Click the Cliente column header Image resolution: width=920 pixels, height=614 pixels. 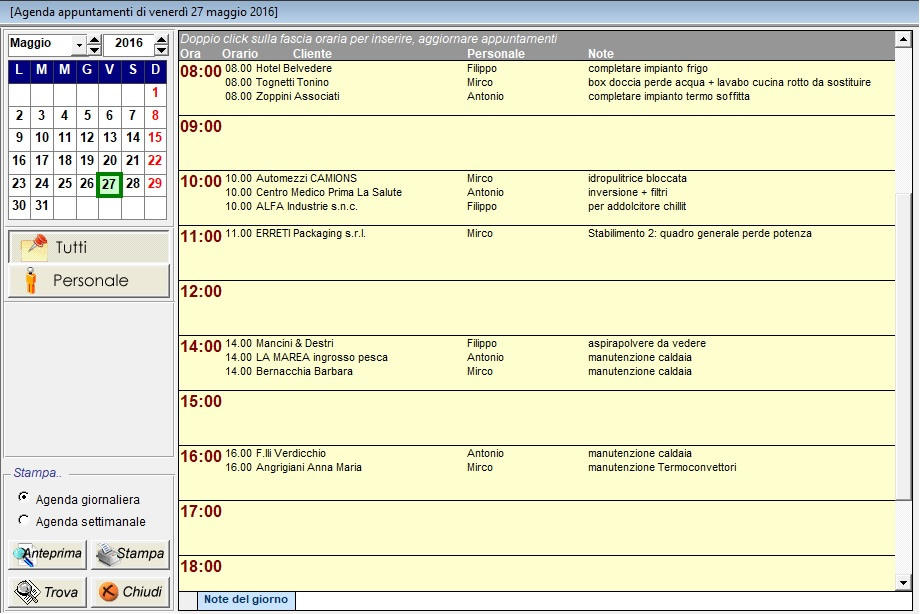[312, 54]
